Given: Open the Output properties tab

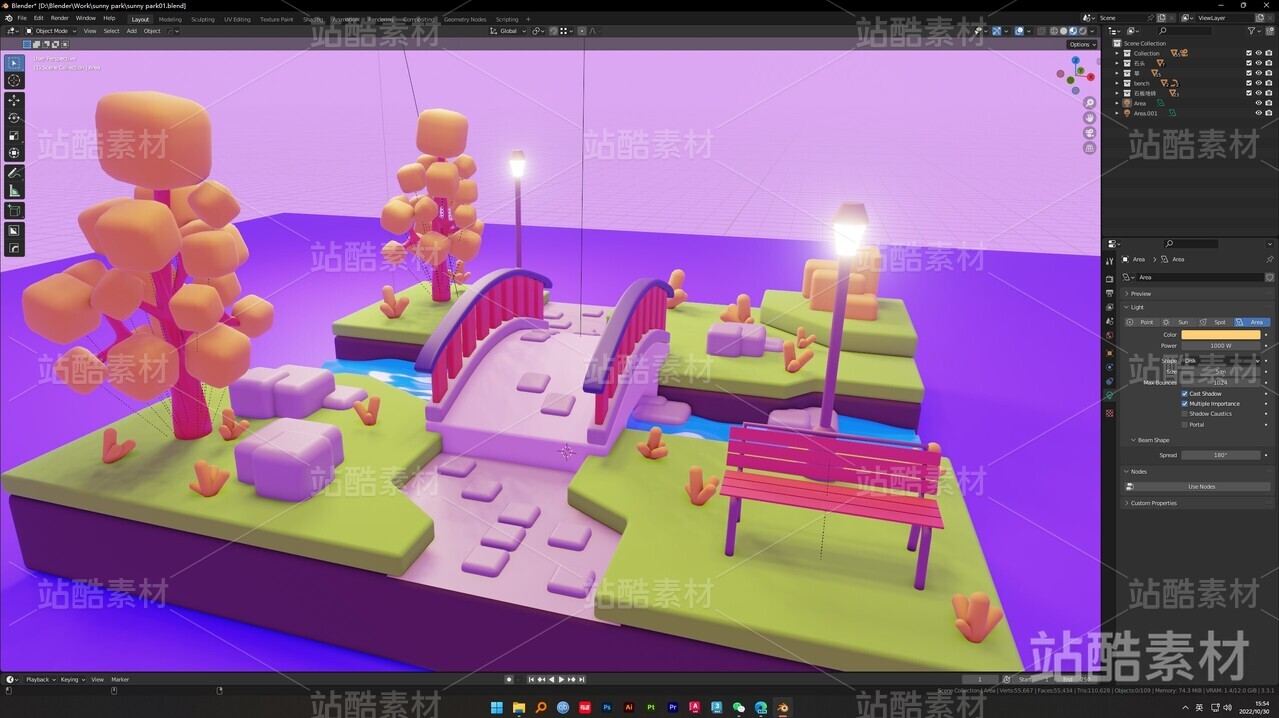Looking at the screenshot, I should (1109, 293).
